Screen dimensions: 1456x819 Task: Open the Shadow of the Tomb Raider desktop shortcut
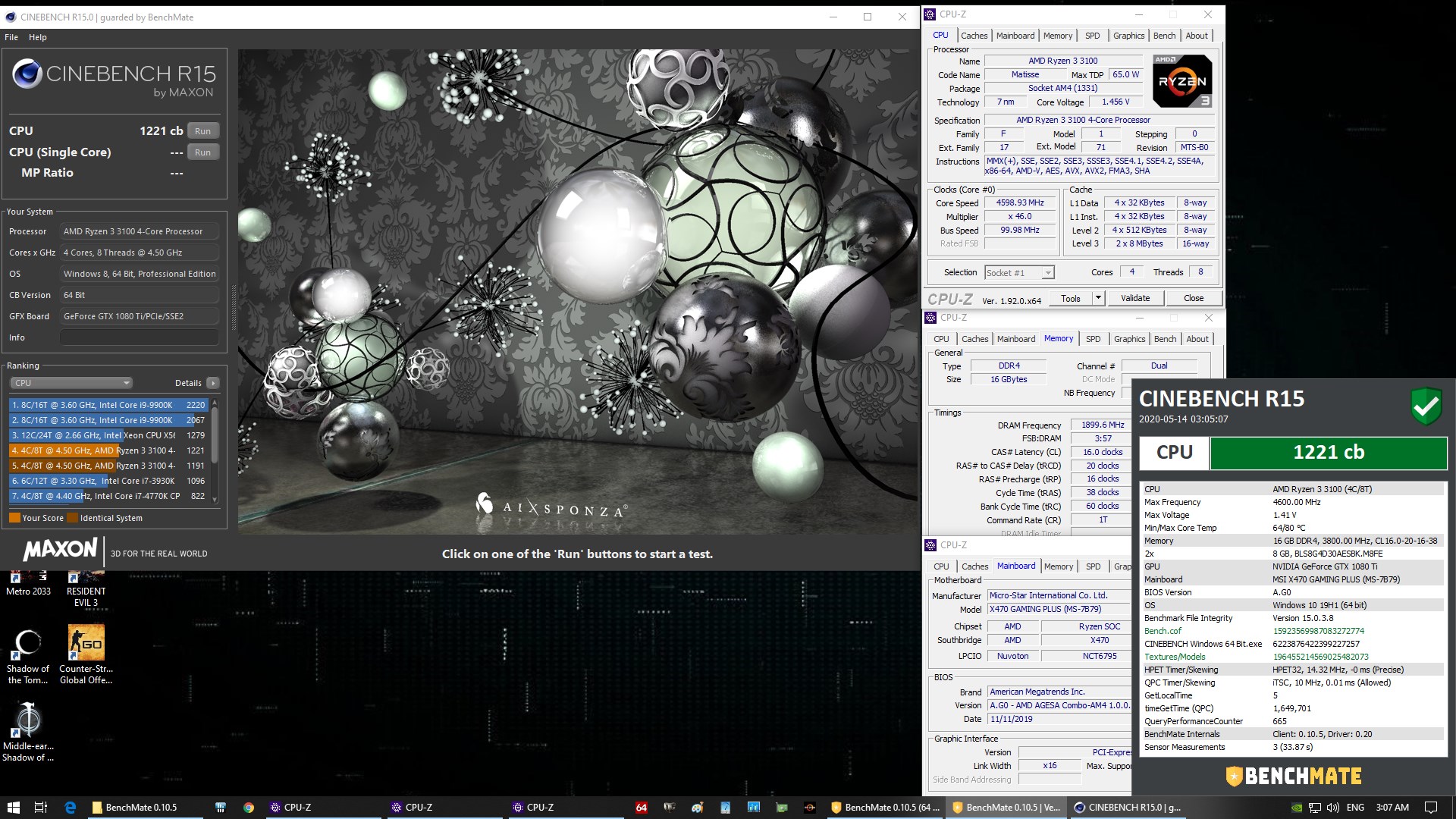coord(28,656)
